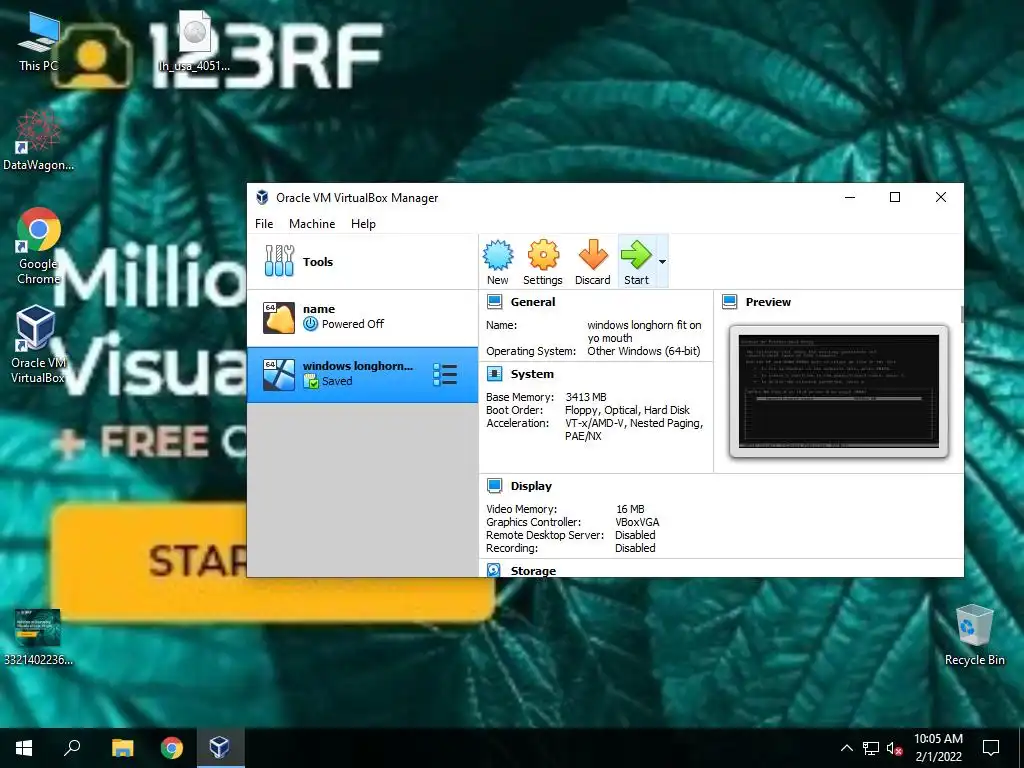
Task: Select the Oracle VM VirtualBox desktop shortcut
Action: tap(37, 345)
